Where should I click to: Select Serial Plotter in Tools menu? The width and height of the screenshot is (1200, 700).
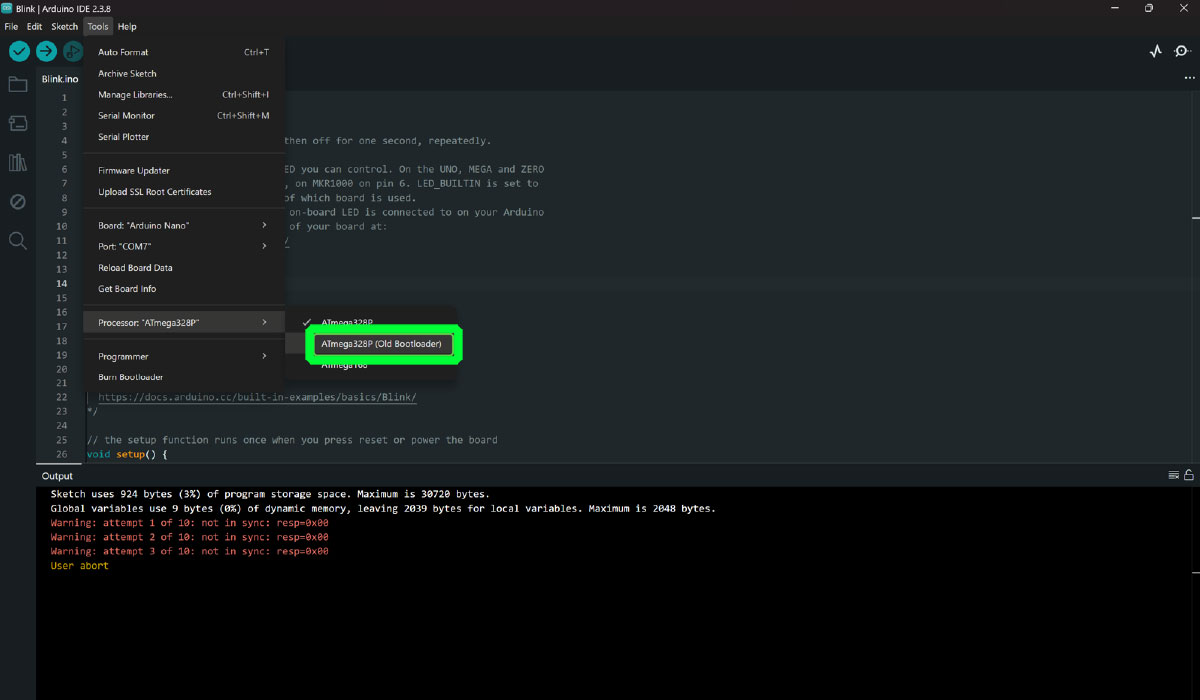(x=184, y=136)
